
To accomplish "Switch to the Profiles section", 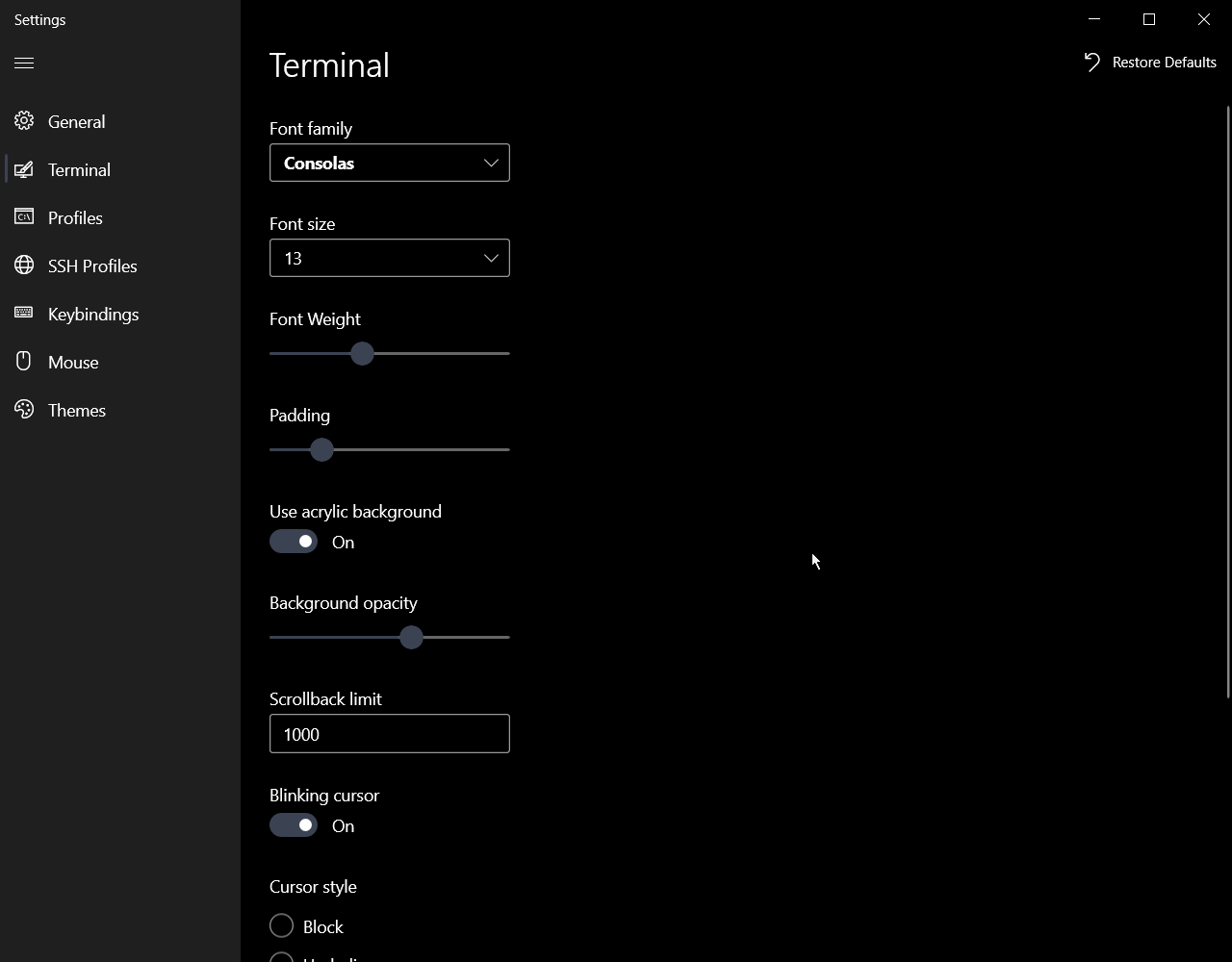I will tap(74, 217).
